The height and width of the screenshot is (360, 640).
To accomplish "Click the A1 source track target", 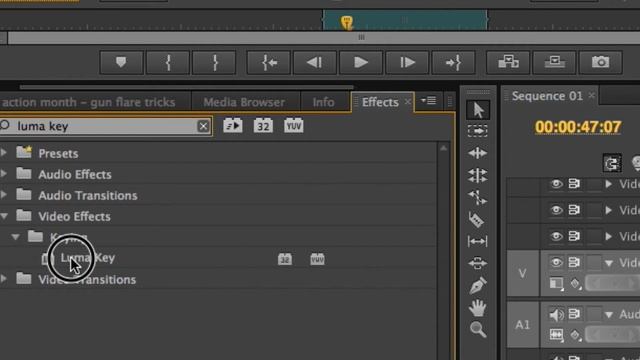I will 522,325.
